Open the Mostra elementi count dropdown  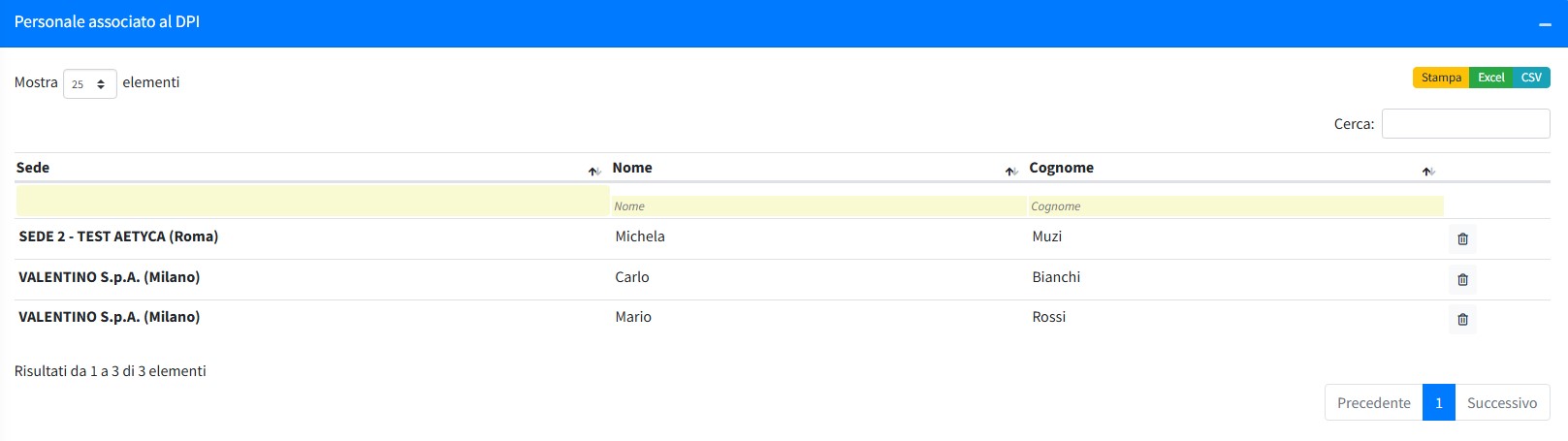tap(89, 83)
